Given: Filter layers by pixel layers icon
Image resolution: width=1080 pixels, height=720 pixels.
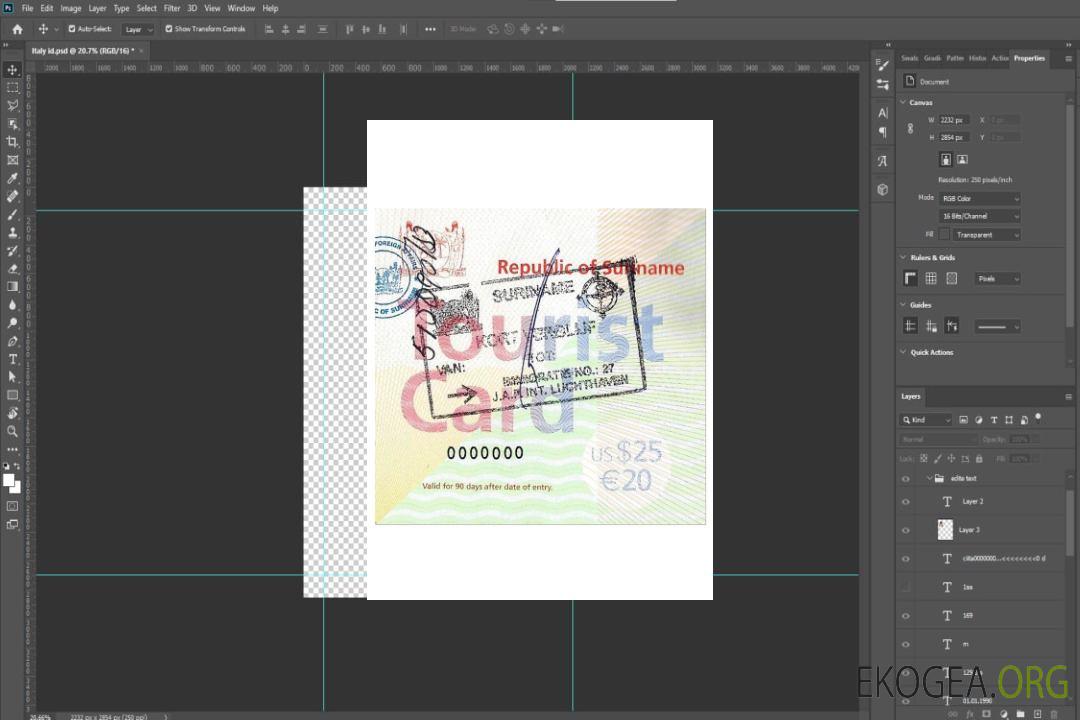Looking at the screenshot, I should point(963,420).
